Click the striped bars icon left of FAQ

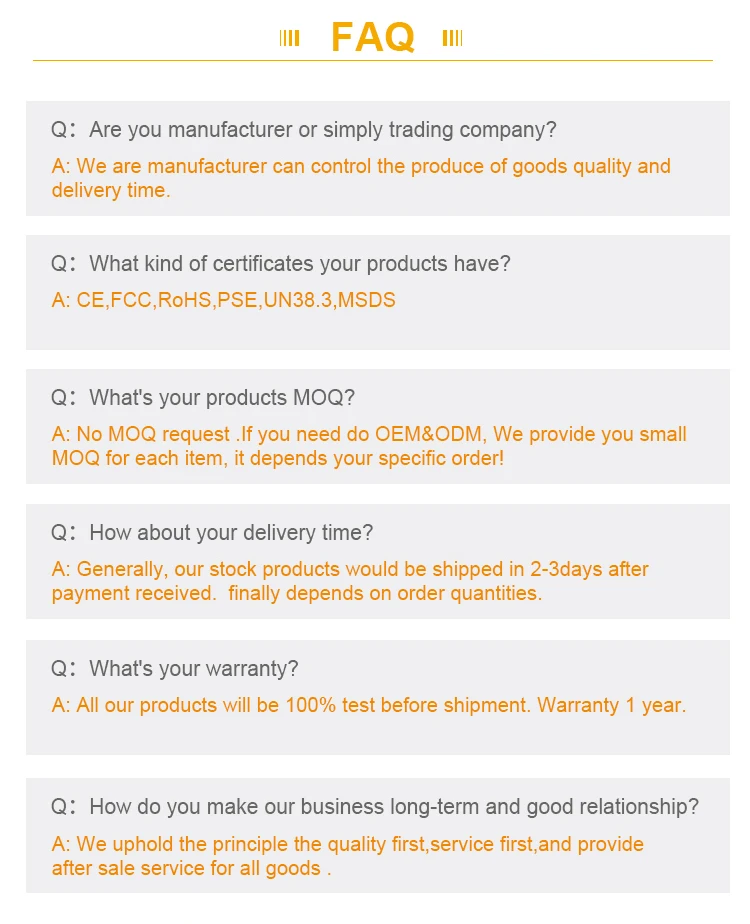(289, 38)
